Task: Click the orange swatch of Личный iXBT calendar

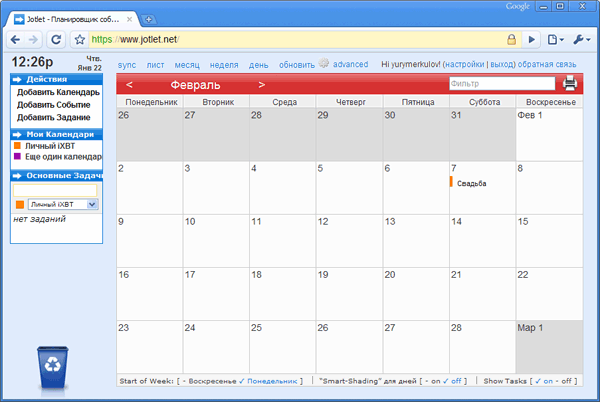Action: point(17,145)
